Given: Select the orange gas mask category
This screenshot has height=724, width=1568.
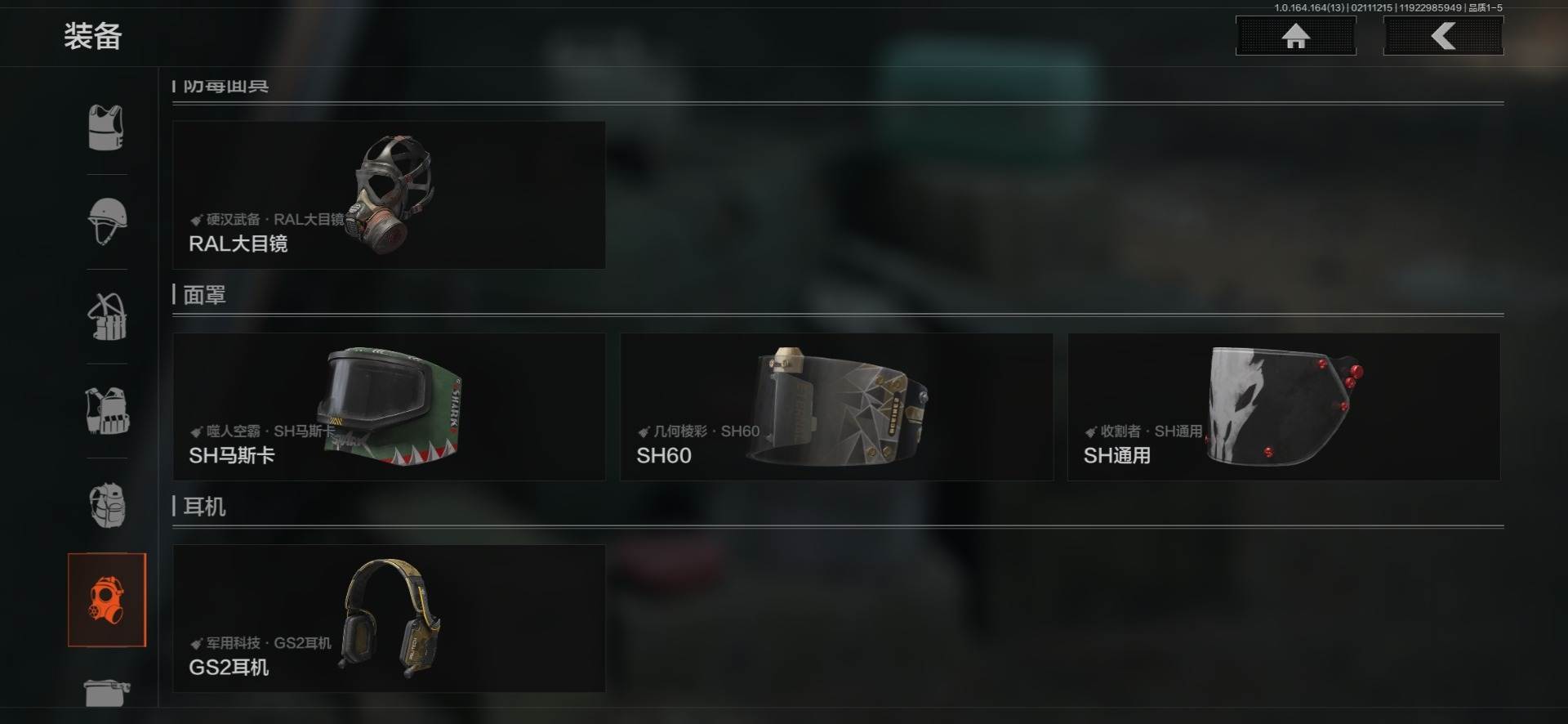Looking at the screenshot, I should point(107,600).
